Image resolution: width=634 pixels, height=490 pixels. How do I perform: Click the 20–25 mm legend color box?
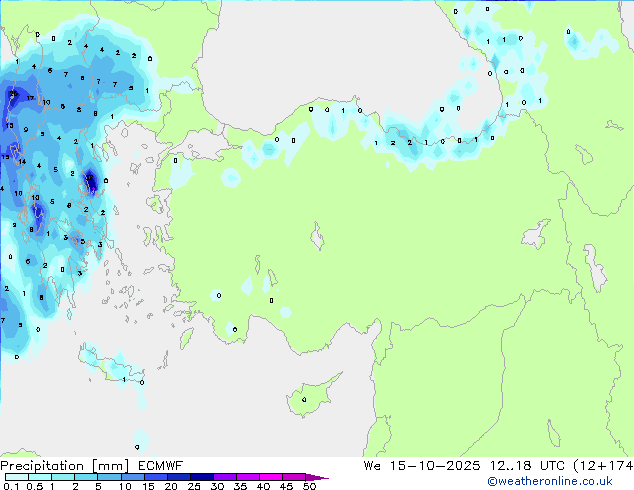pos(178,477)
